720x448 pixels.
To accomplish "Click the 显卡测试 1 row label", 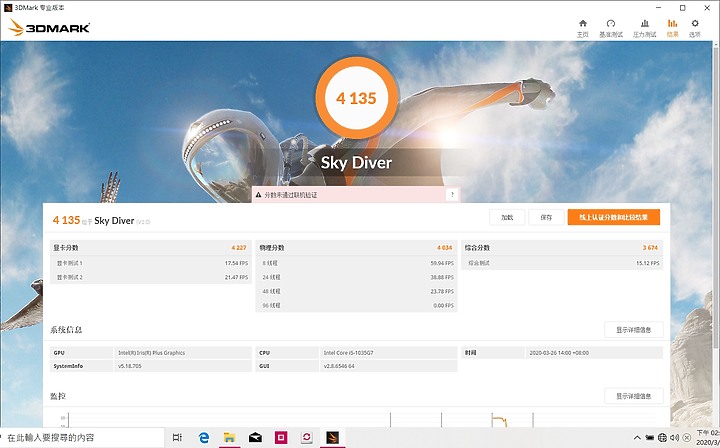I will click(69, 263).
